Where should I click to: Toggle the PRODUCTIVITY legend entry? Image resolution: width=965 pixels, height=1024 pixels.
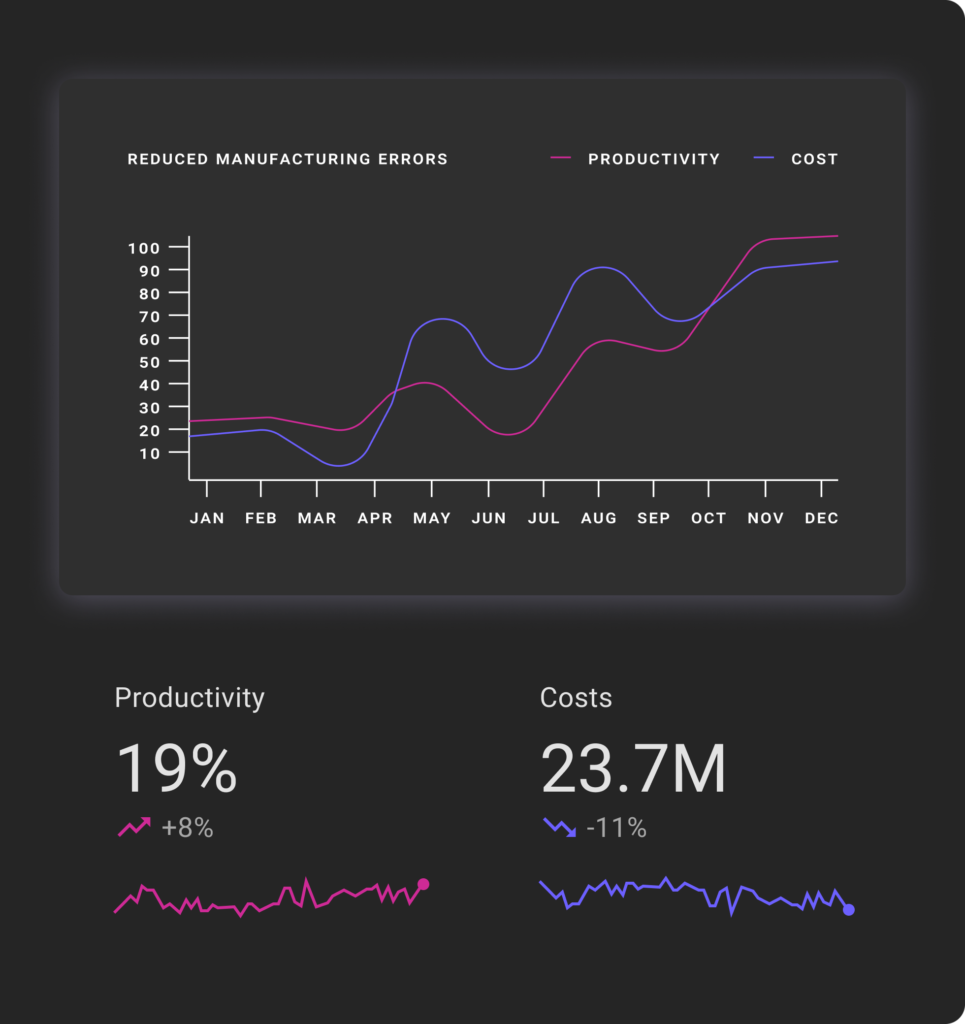[x=653, y=159]
